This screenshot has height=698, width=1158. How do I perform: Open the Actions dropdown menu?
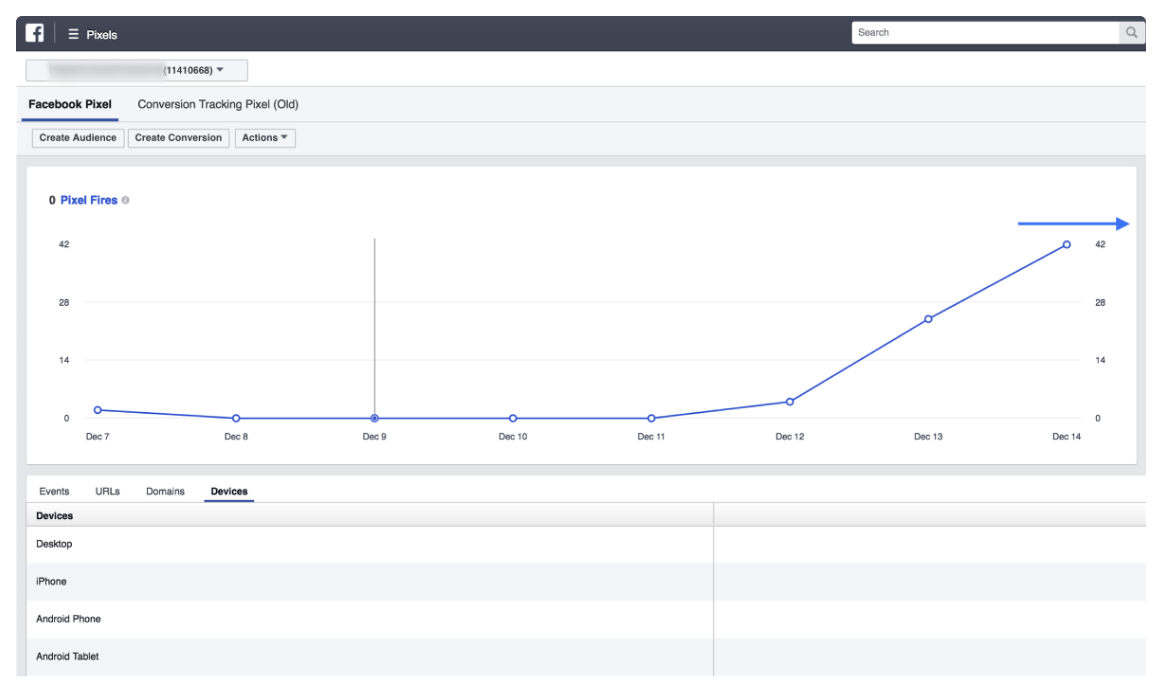click(x=264, y=137)
